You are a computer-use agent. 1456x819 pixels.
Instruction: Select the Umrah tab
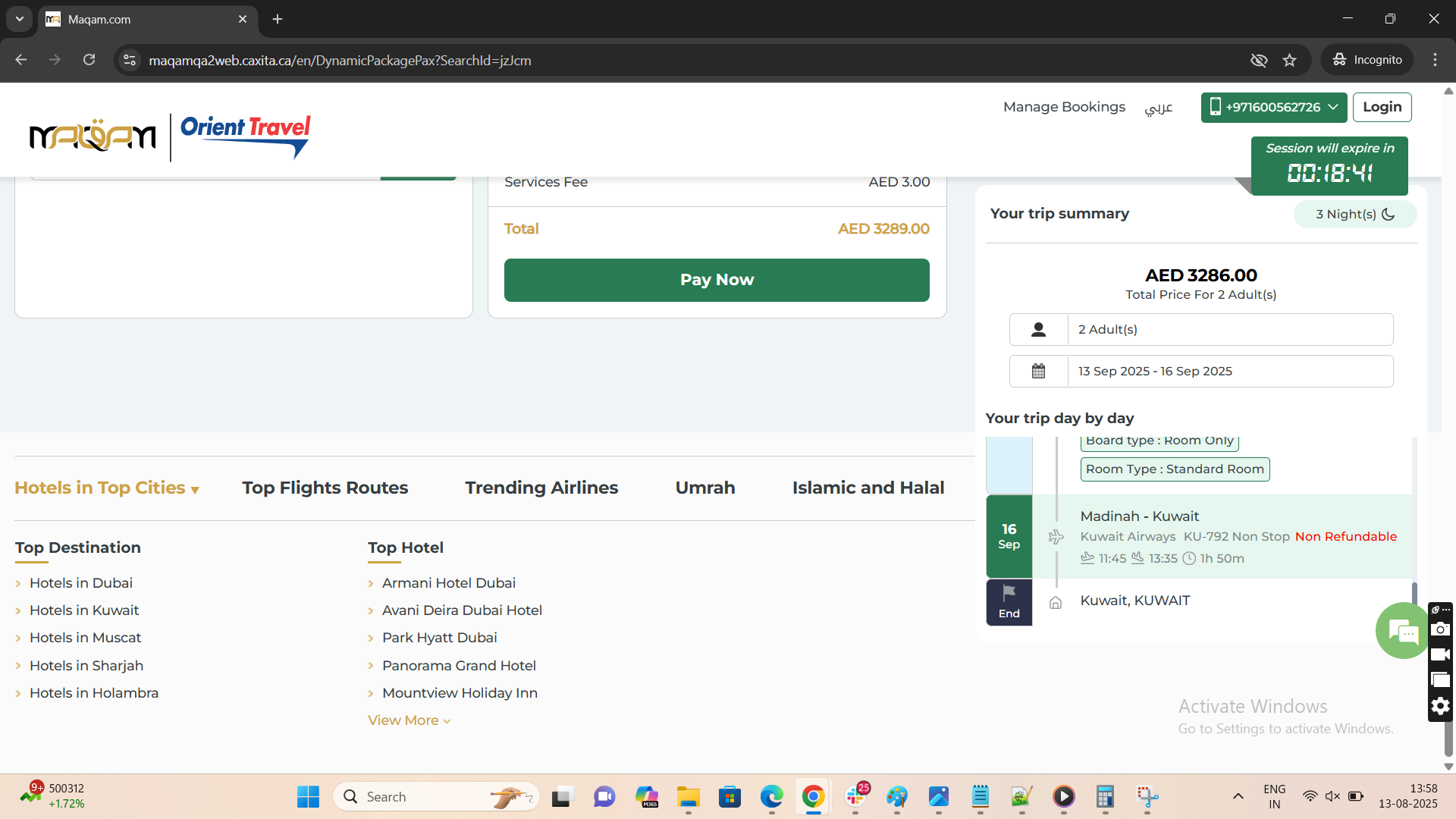tap(704, 488)
